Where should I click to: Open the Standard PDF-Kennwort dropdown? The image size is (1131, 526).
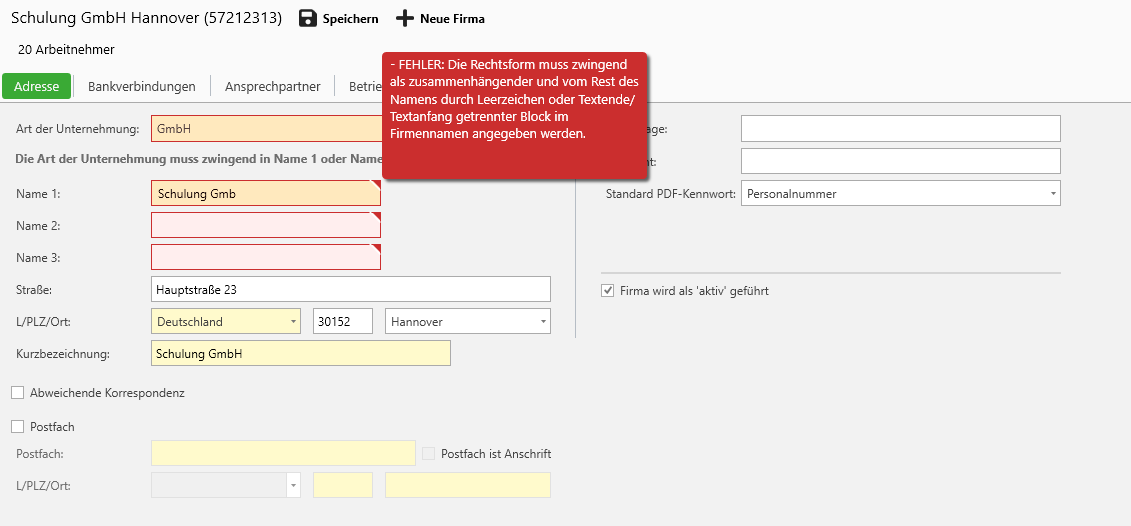click(1053, 194)
